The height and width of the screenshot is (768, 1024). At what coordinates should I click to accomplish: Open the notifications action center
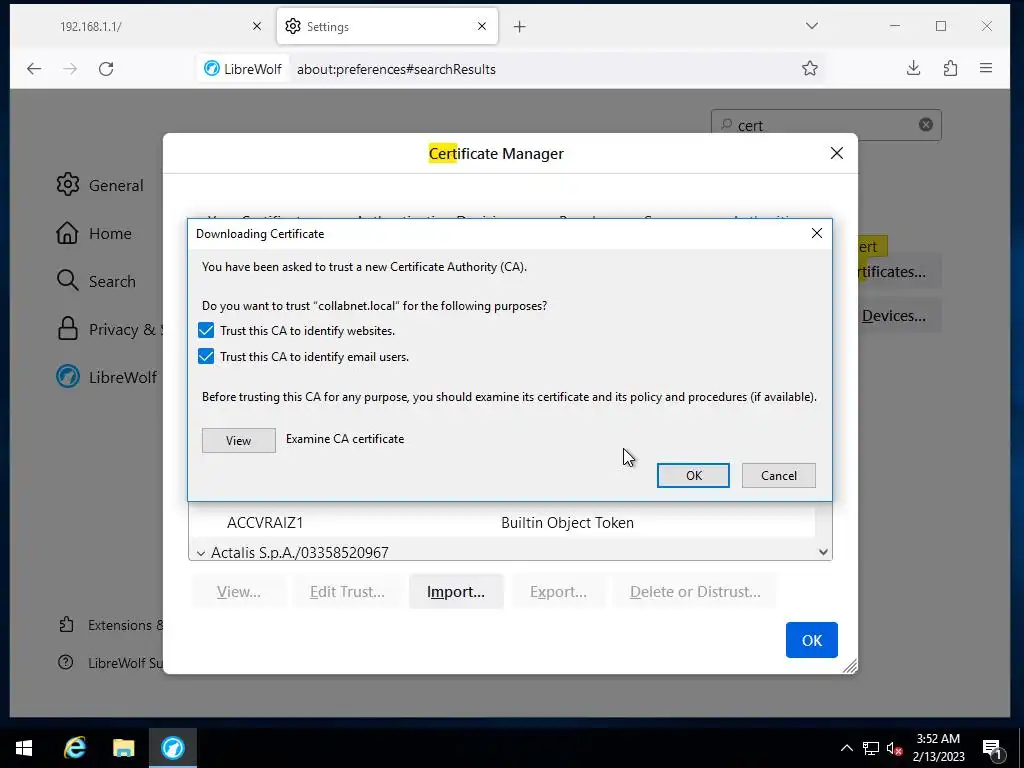click(x=992, y=748)
